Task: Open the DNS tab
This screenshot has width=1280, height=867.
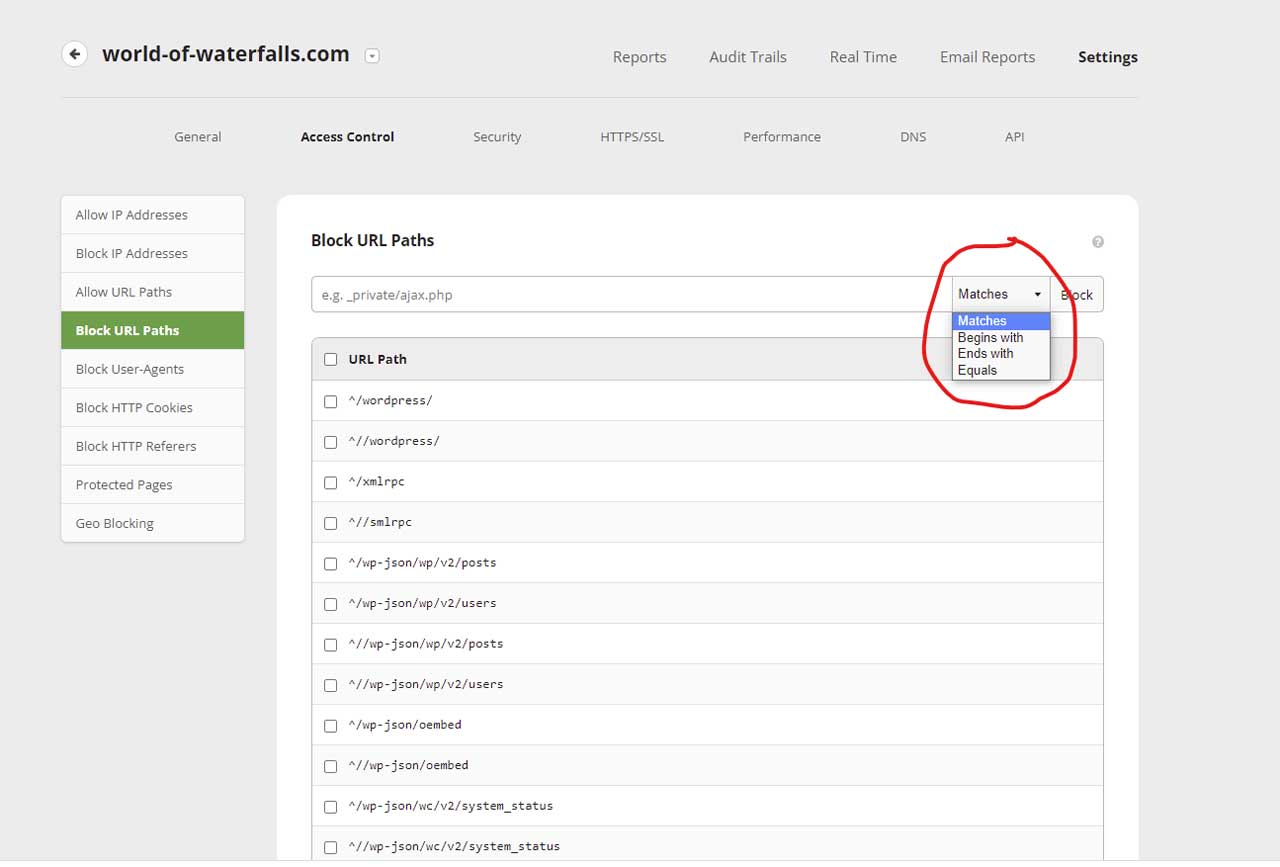Action: click(x=913, y=137)
